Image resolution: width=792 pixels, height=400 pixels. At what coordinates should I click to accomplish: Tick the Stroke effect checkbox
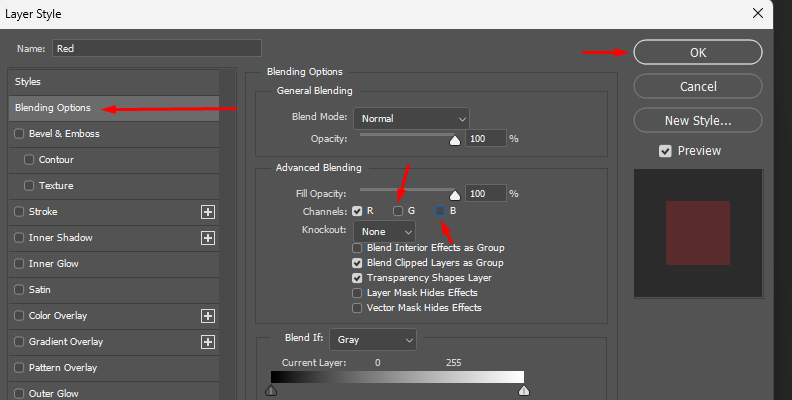click(19, 212)
